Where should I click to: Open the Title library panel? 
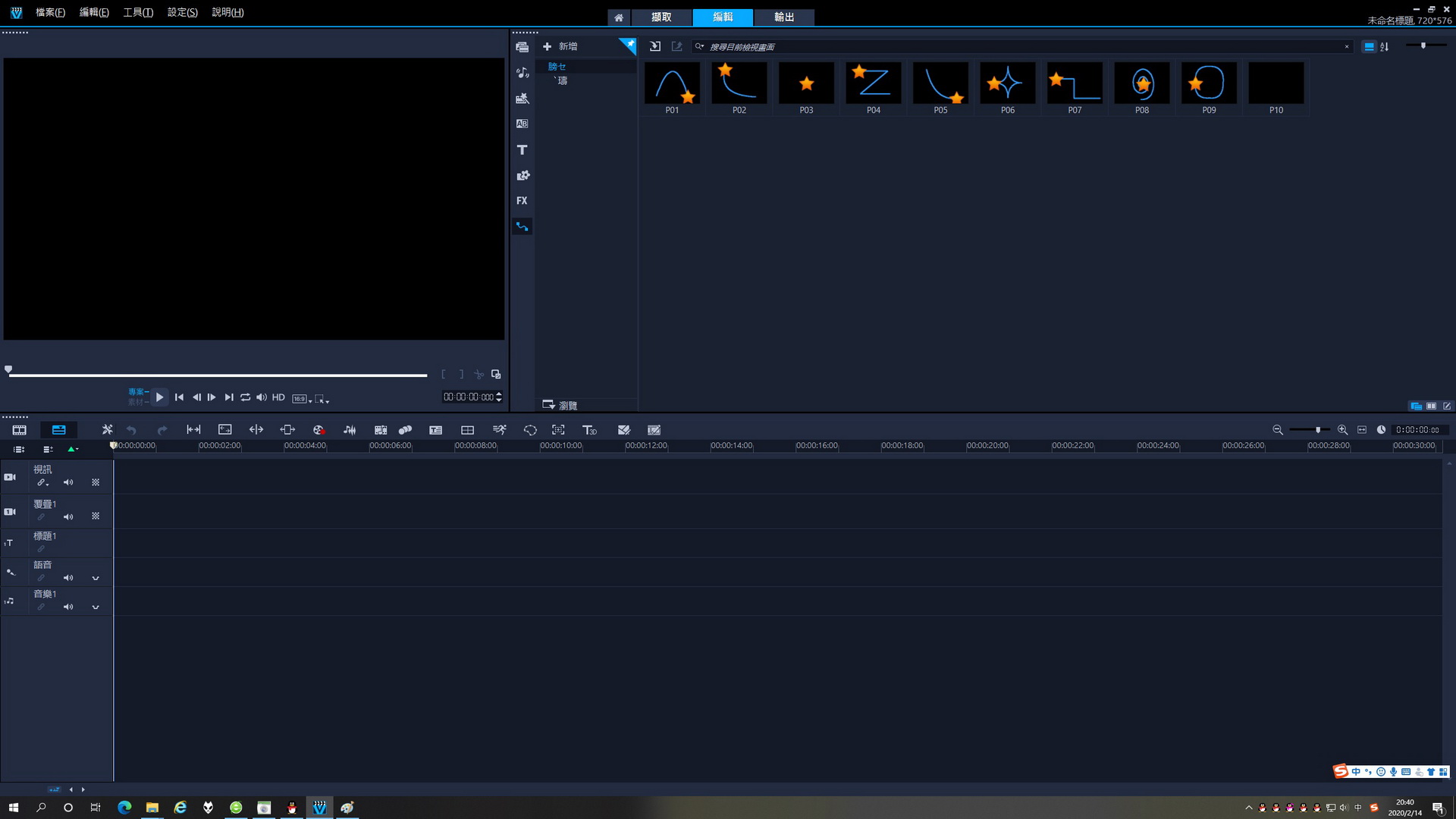click(x=522, y=149)
